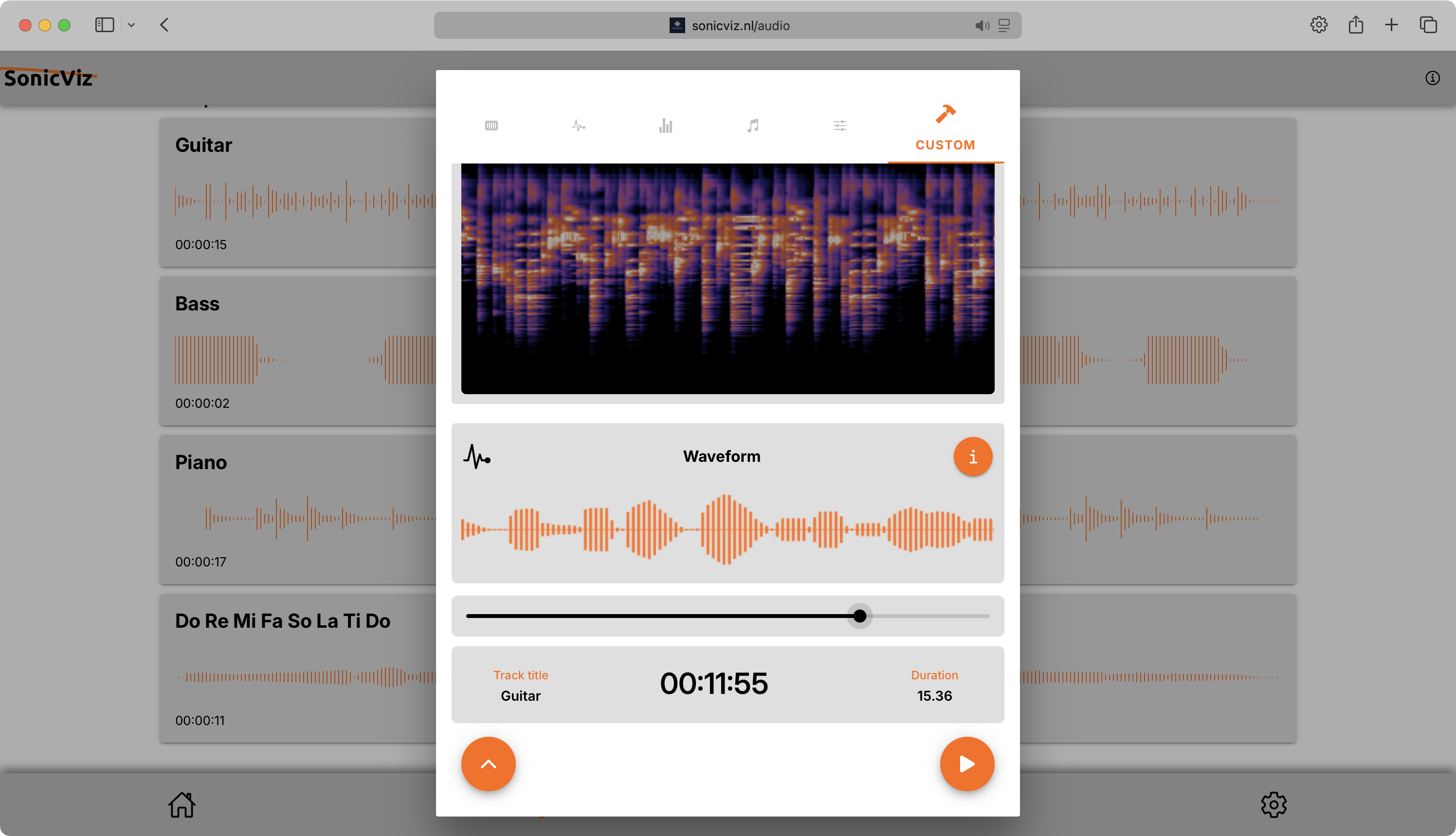Mute tab audio via speaker icon
The height and width of the screenshot is (836, 1456).
[x=982, y=25]
